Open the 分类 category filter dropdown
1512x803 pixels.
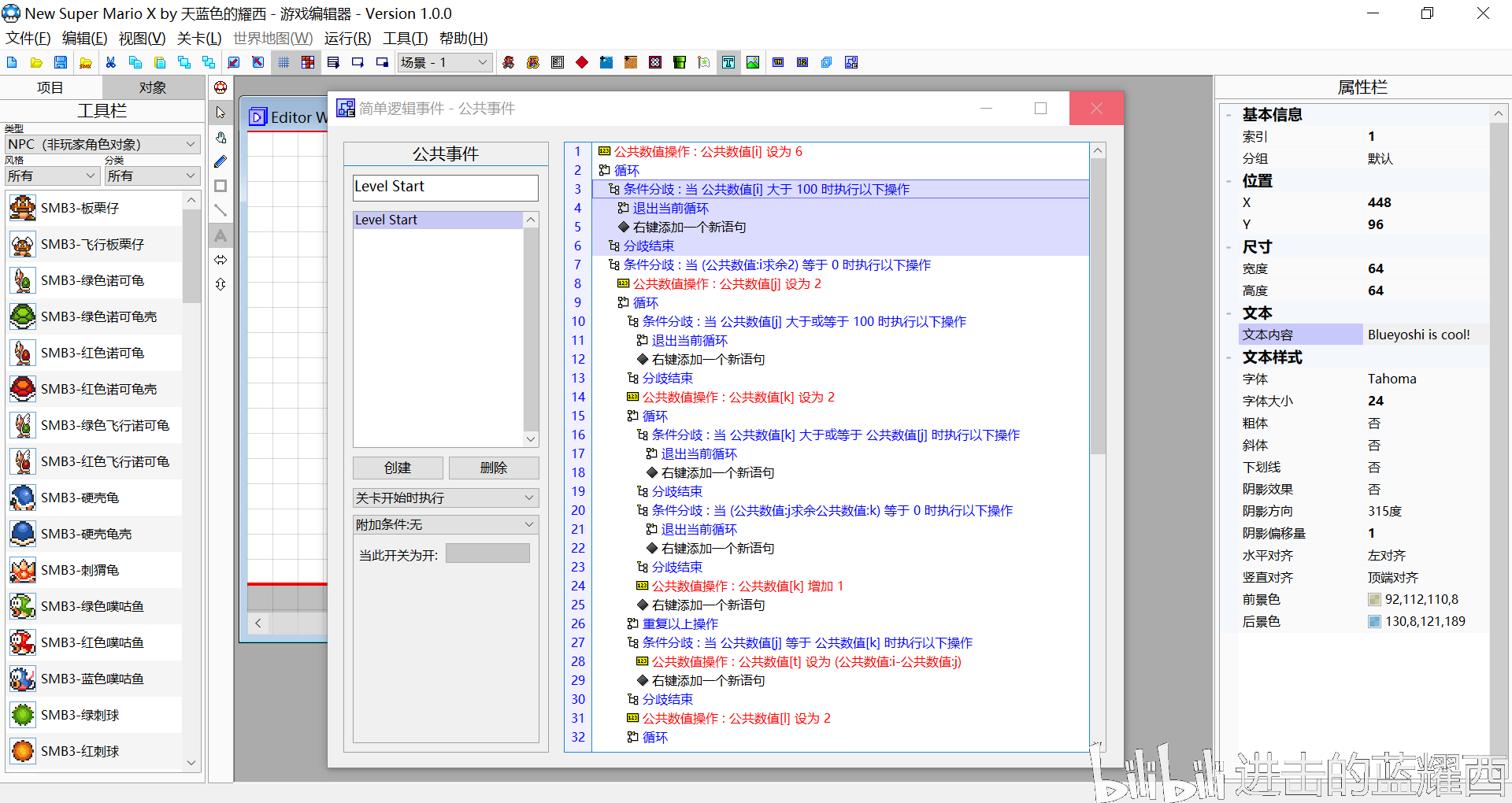coord(152,176)
